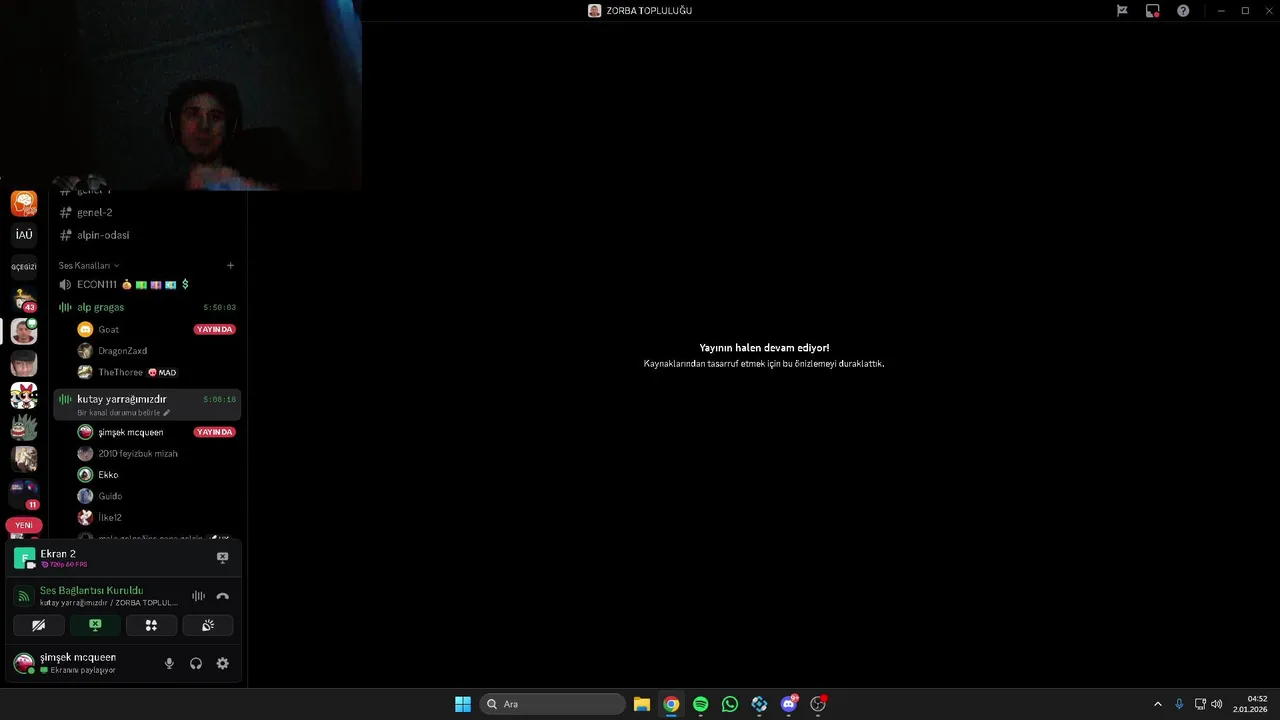Open User Settings gear icon
This screenshot has height=720, width=1280.
[x=223, y=663]
